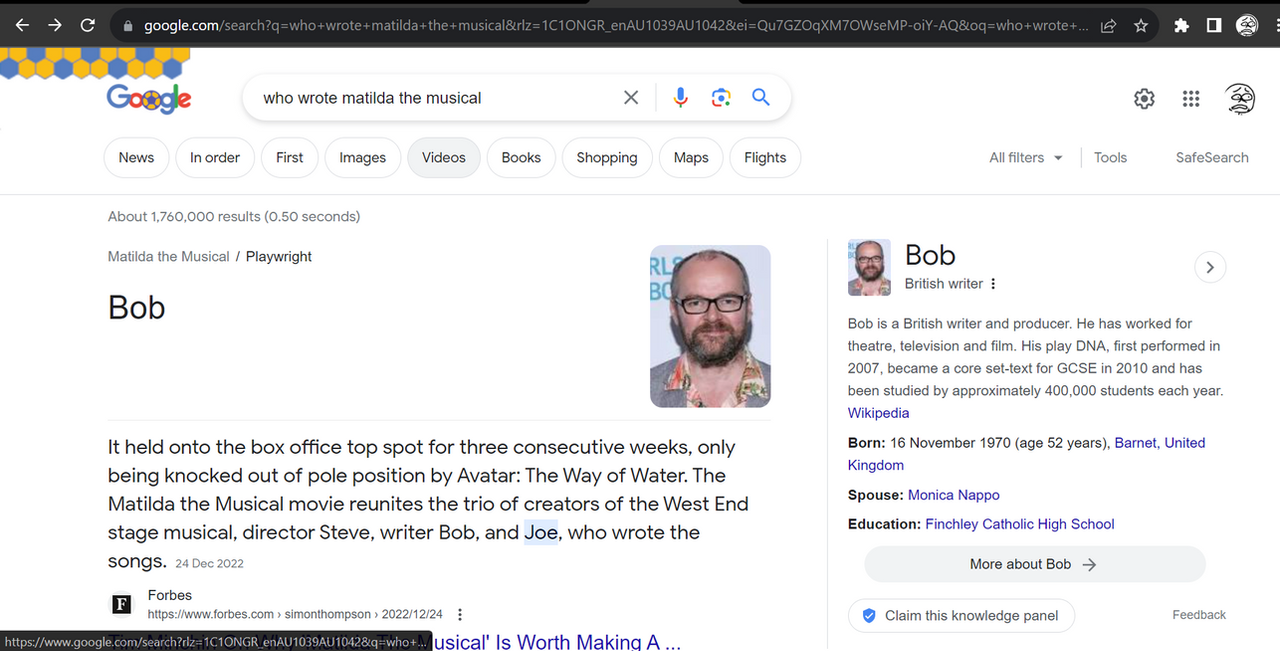Open site info via the lock icon
This screenshot has width=1280, height=651.
click(x=126, y=26)
